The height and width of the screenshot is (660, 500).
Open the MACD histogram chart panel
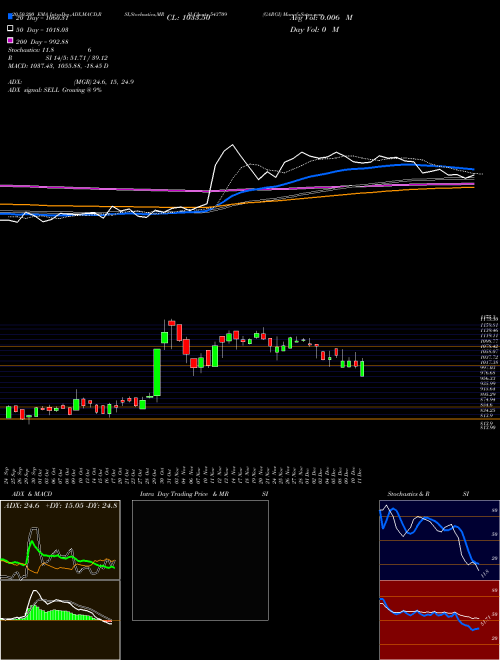point(60,620)
